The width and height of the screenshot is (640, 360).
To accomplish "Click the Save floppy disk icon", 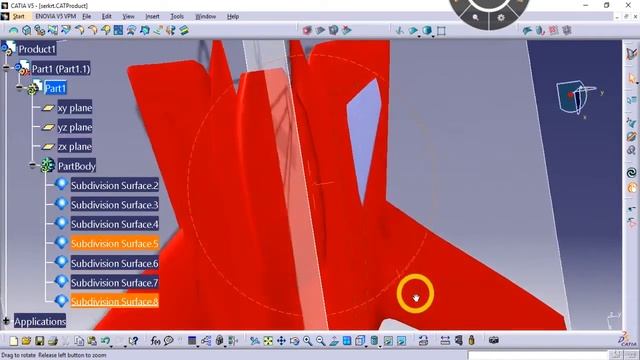I will pyautogui.click(x=40, y=341).
